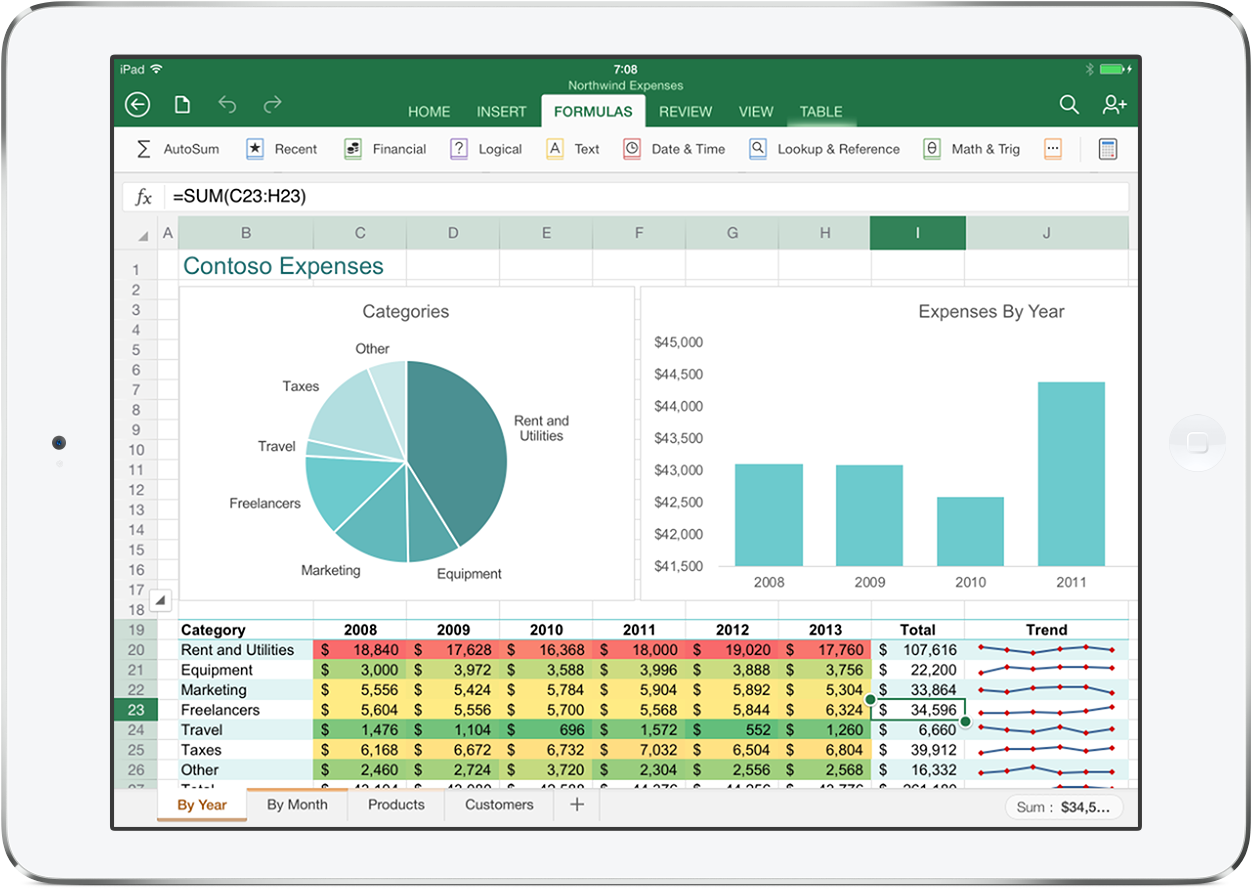Tap the recalculate calculator icon
The width and height of the screenshot is (1251, 889).
pyautogui.click(x=1107, y=148)
